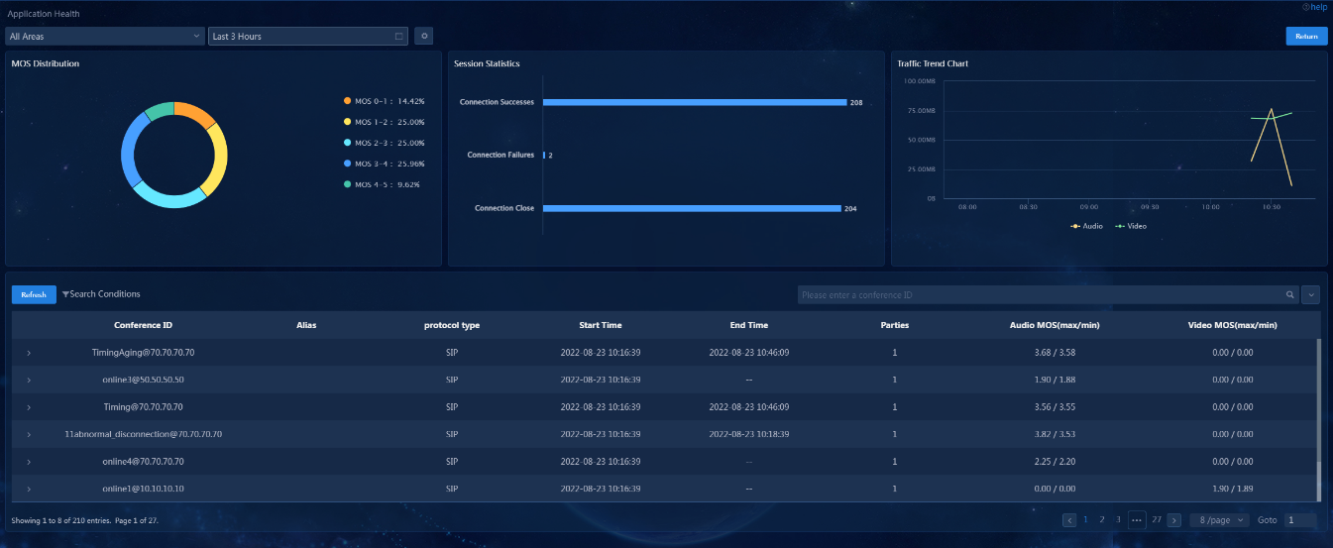Click the Connection Successes bar
Viewport: 1333px width, 548px height.
click(x=695, y=102)
